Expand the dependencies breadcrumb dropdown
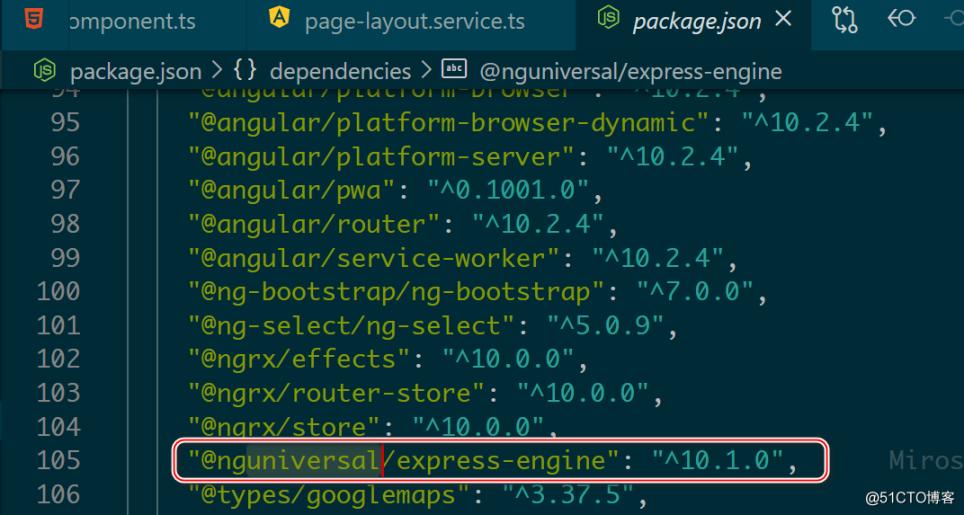This screenshot has width=964, height=515. [340, 71]
